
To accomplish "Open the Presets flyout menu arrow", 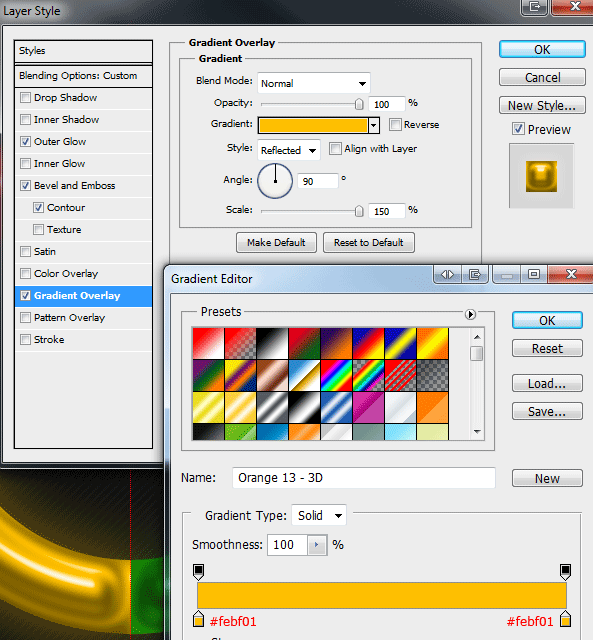I will 470,314.
